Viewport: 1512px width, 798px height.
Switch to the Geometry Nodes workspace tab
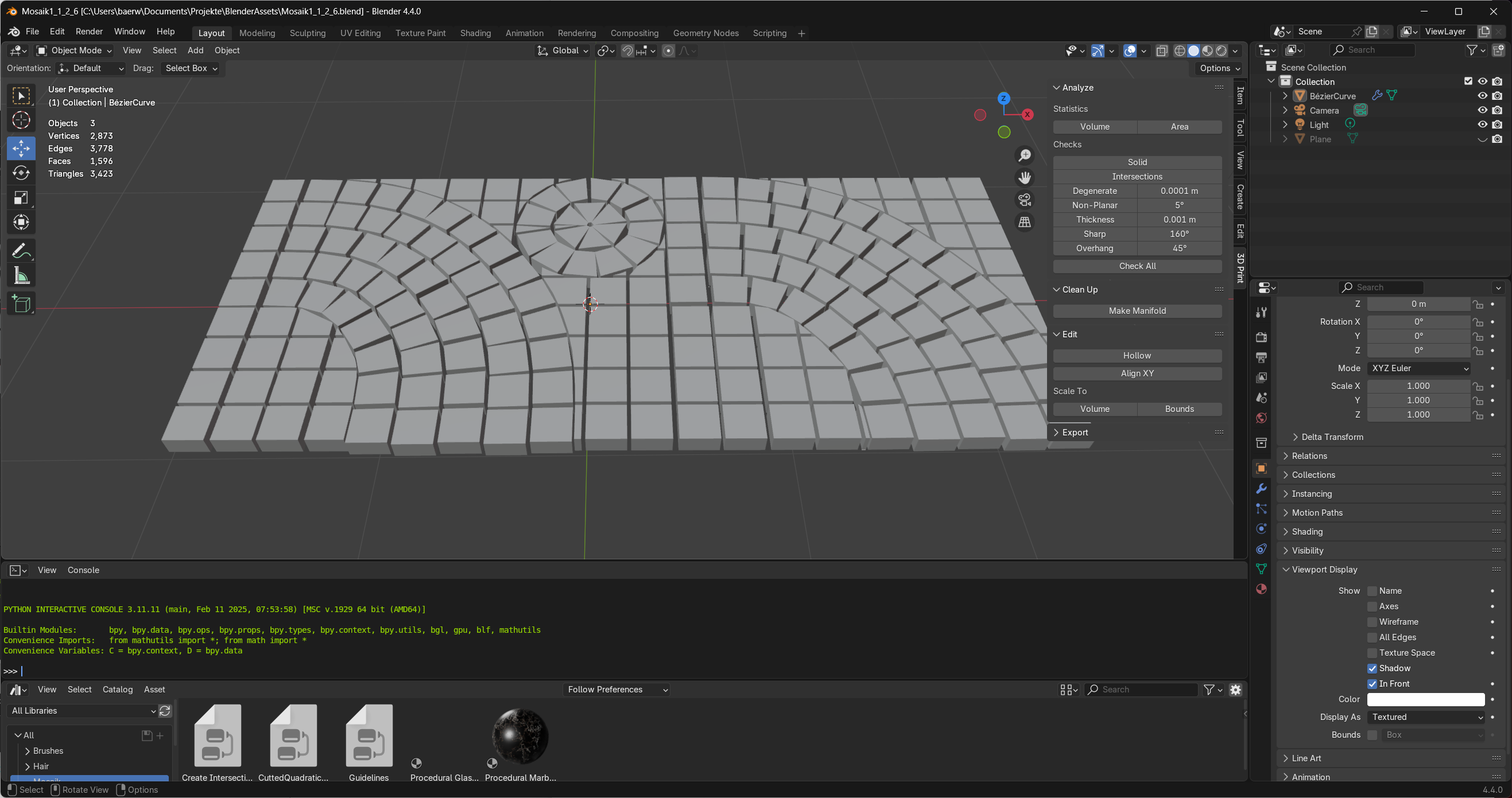pyautogui.click(x=705, y=33)
